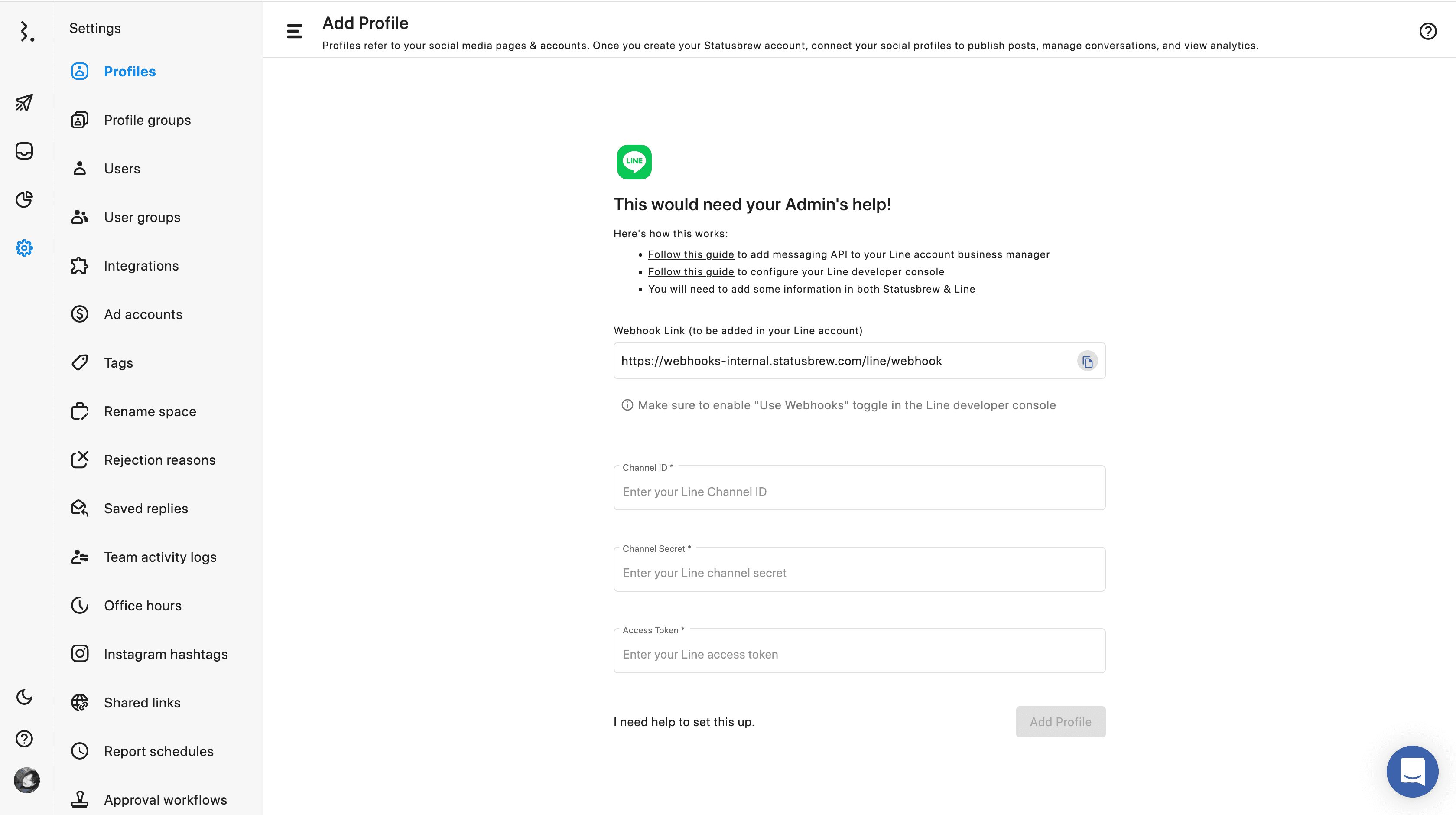Copy the webhook link icon
Screen dimensions: 1456x815
pyautogui.click(x=1087, y=362)
